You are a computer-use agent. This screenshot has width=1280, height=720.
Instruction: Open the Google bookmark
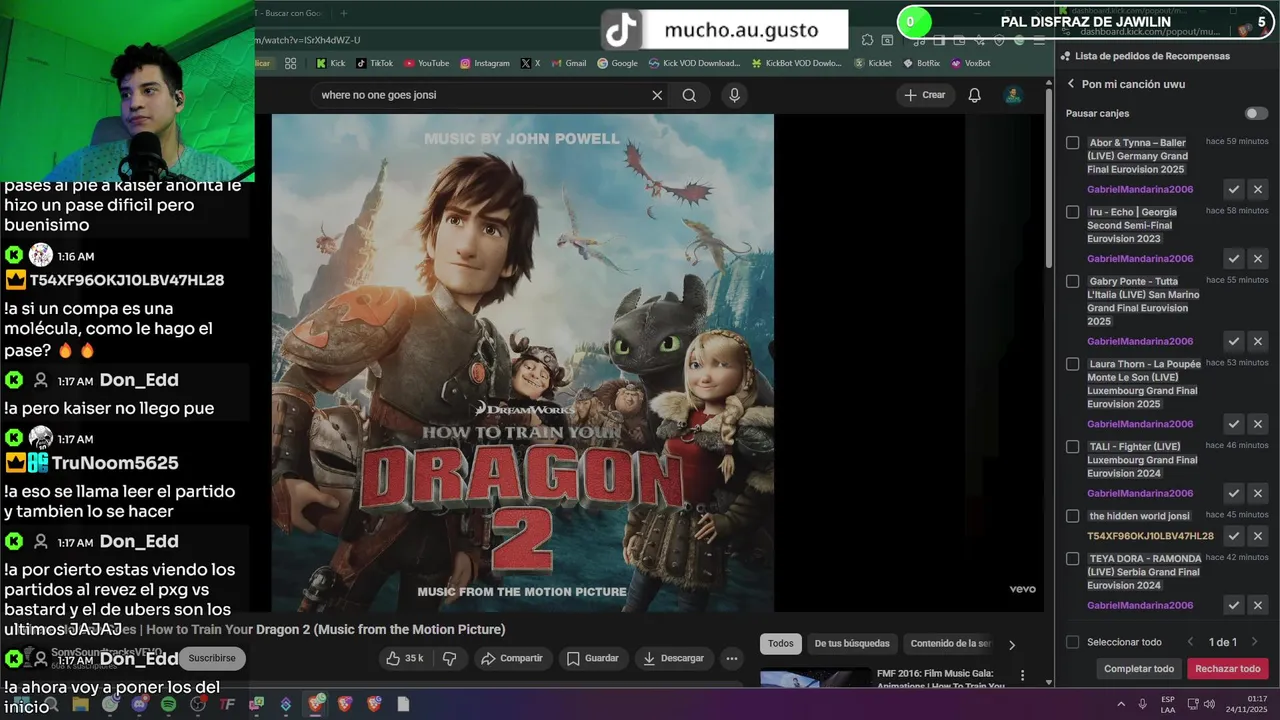click(617, 63)
